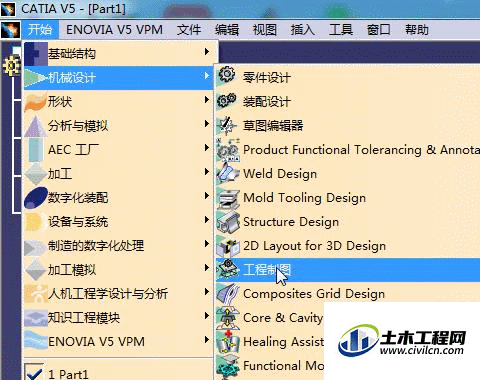This screenshot has width=480, height=380.
Task: Open the 插入 menu
Action: [303, 30]
